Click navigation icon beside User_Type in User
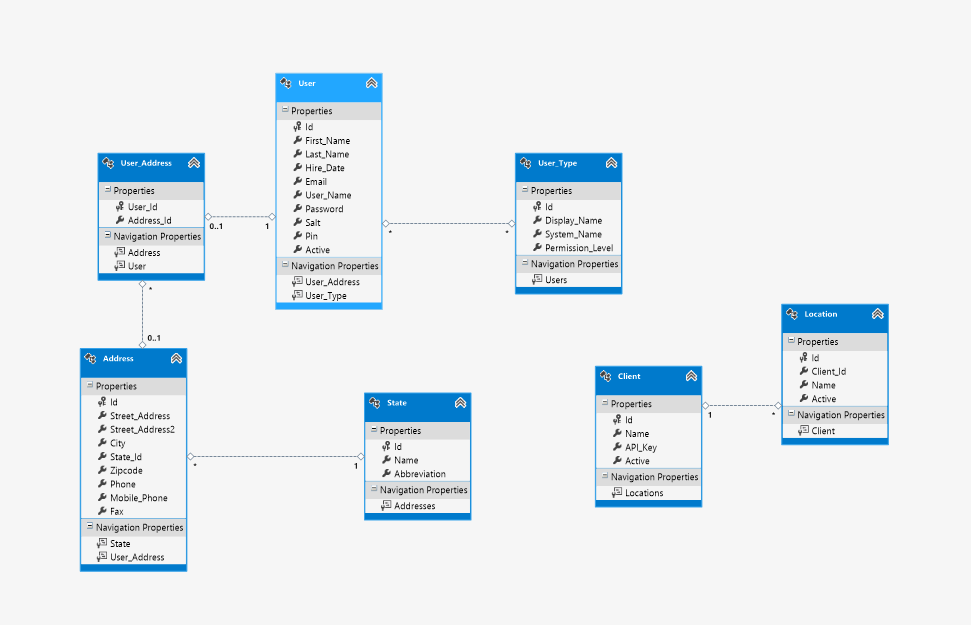The height and width of the screenshot is (625, 971). pos(297,295)
